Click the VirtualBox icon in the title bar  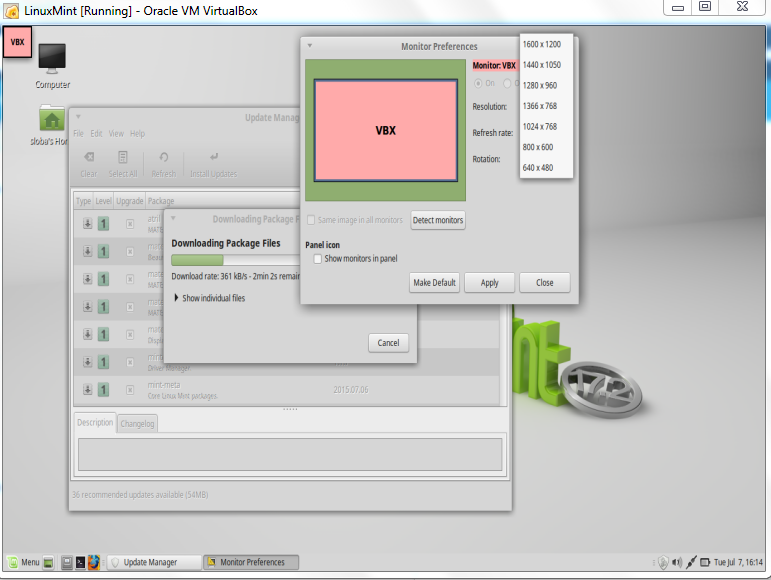pyautogui.click(x=11, y=11)
